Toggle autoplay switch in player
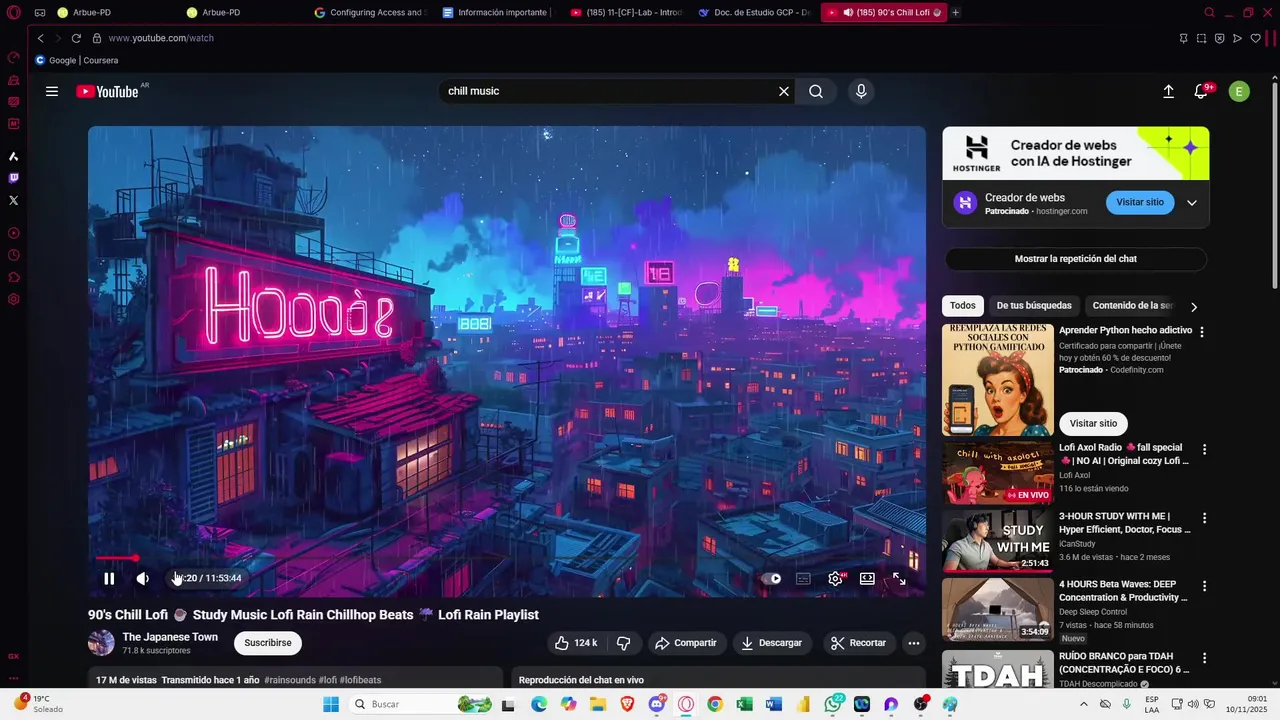 (x=771, y=578)
